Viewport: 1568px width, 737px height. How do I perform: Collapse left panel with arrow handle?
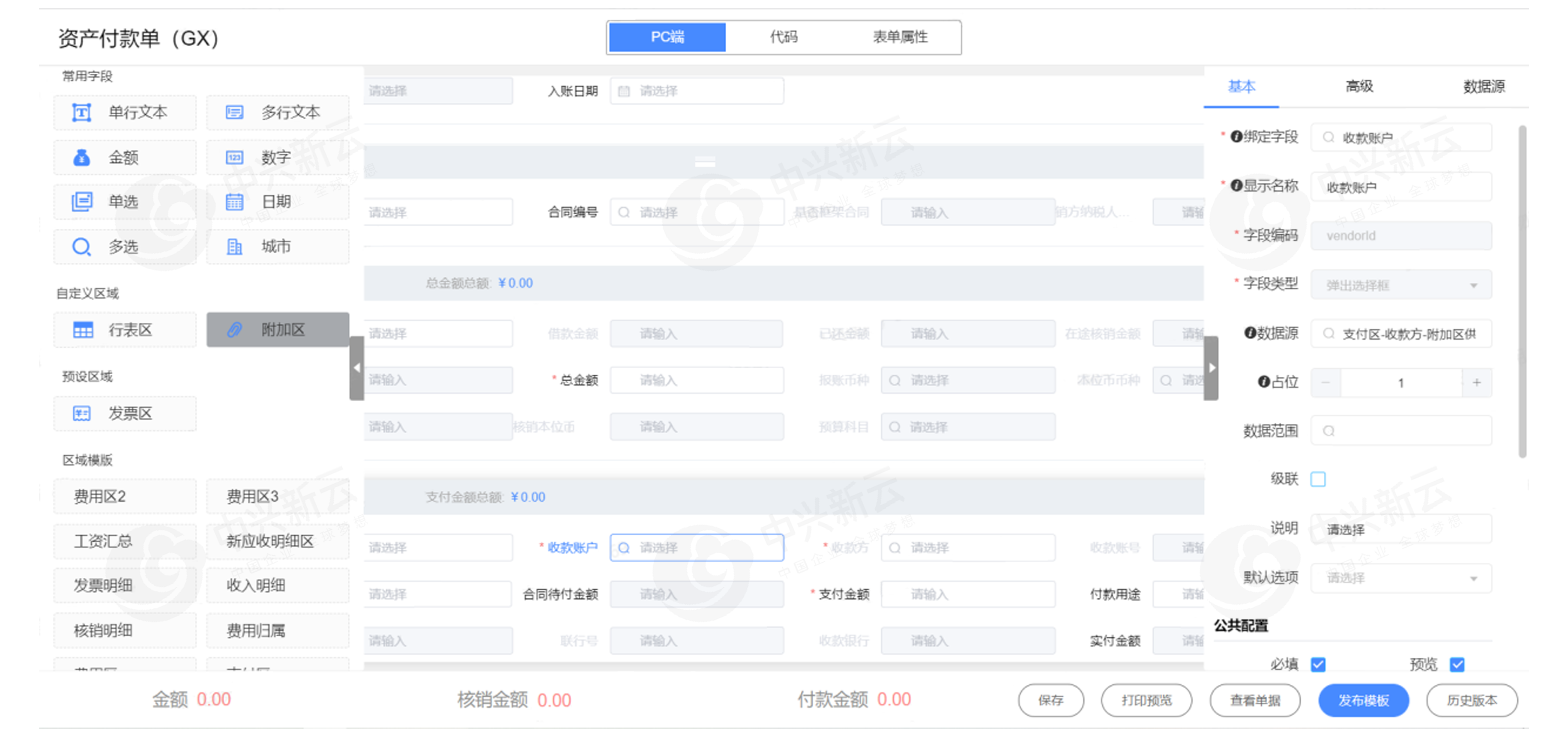357,367
